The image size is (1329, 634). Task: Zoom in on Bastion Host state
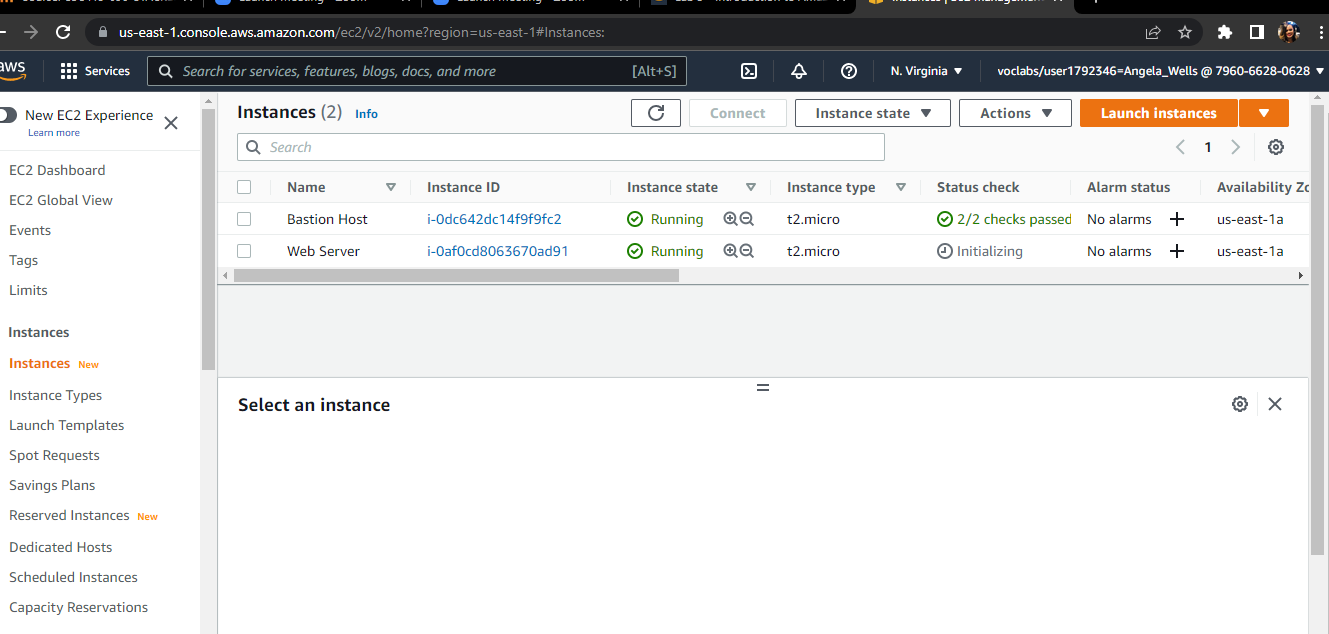coord(730,219)
